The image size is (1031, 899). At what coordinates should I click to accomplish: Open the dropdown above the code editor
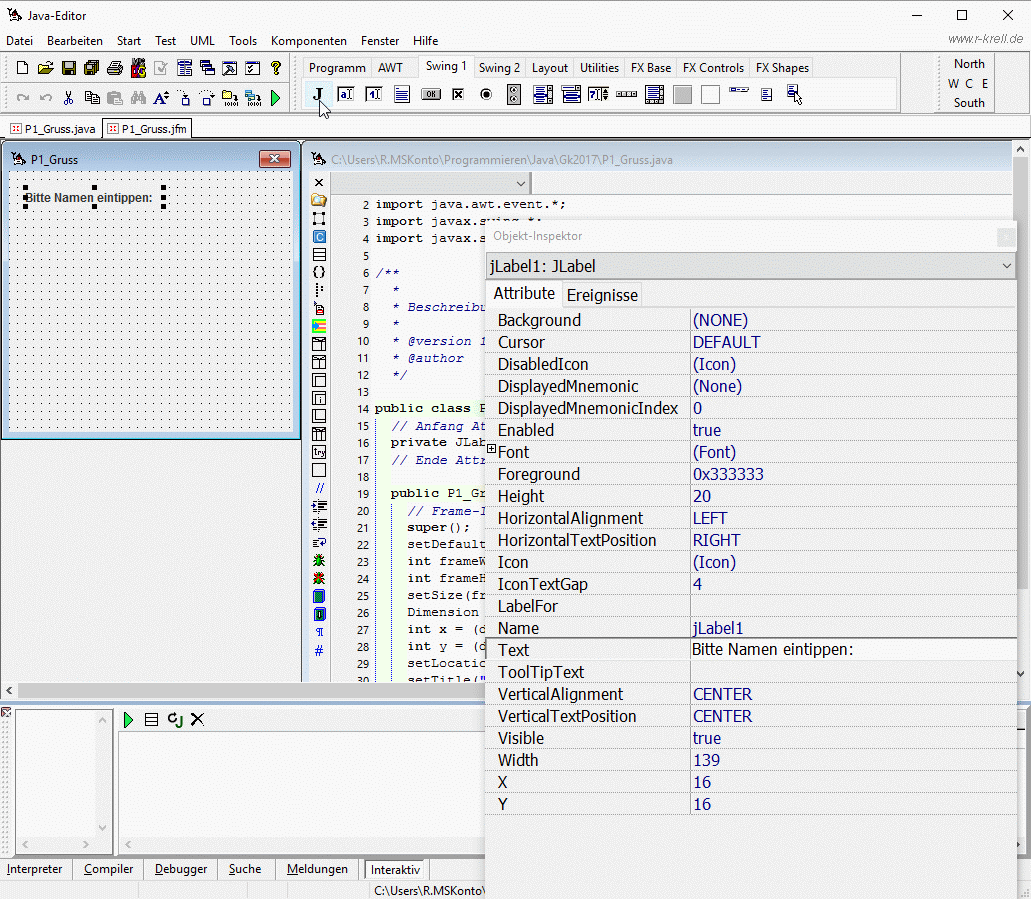pos(521,184)
